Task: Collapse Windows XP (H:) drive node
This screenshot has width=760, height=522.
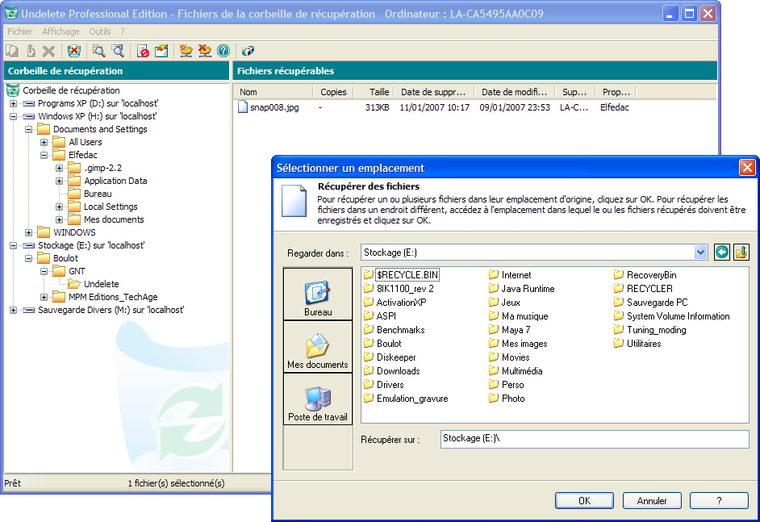Action: [13, 116]
